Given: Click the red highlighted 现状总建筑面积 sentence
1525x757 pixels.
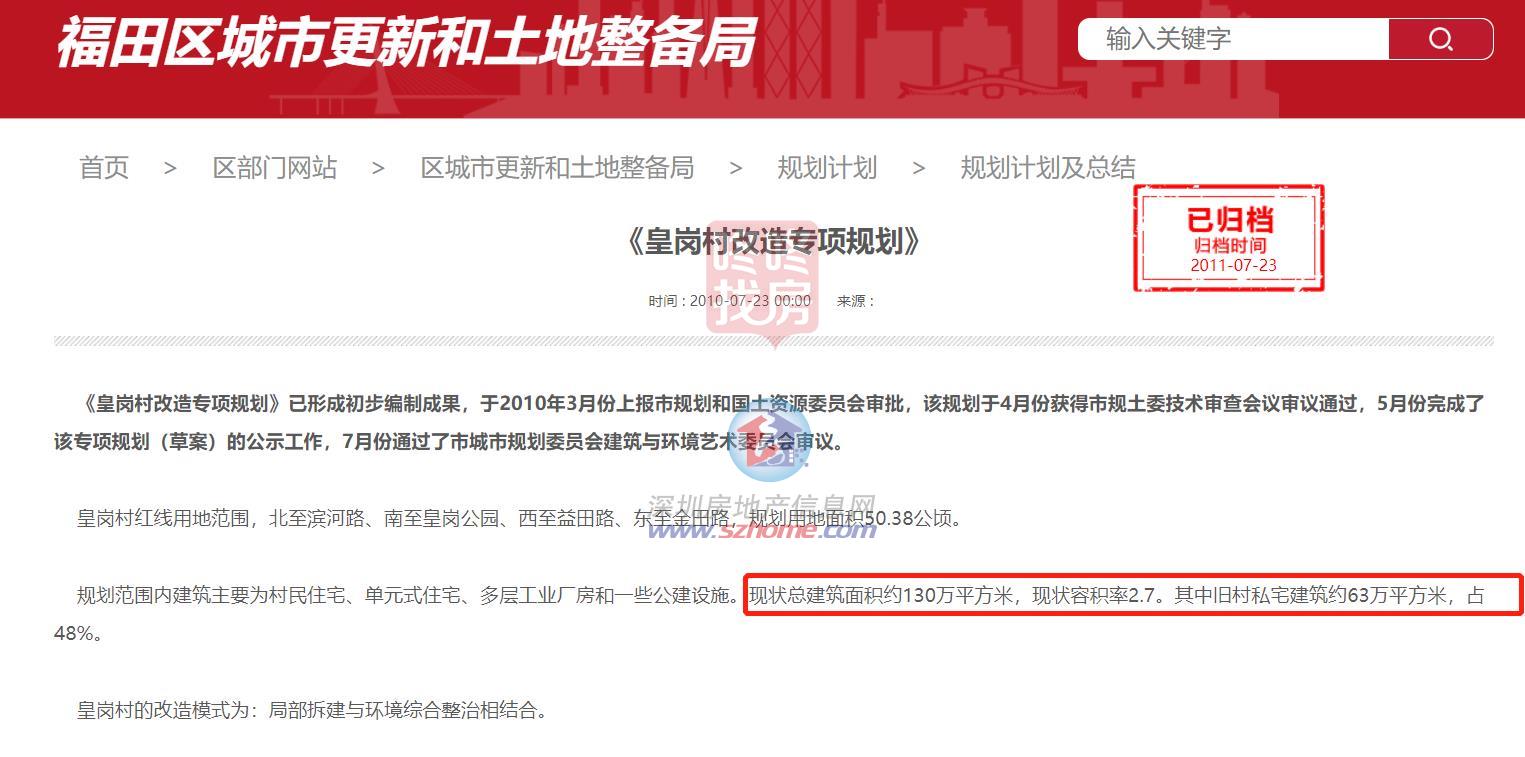Looking at the screenshot, I should pos(1133,595).
